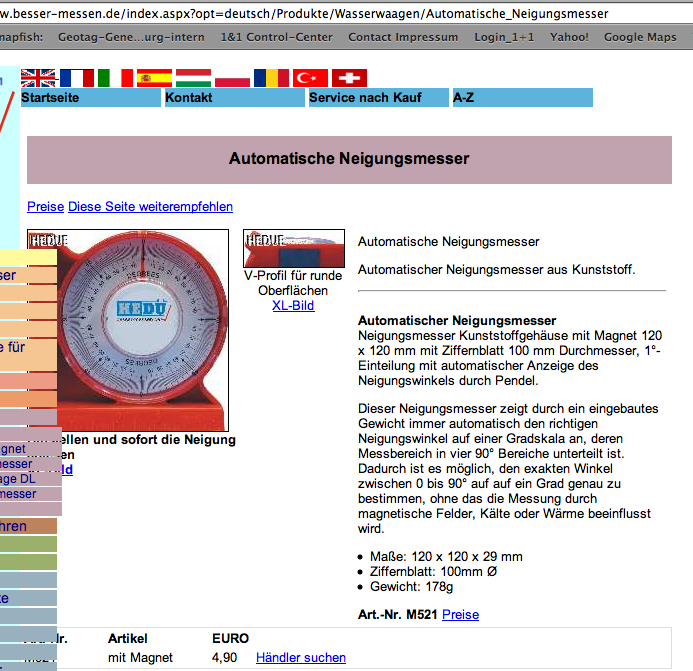The image size is (693, 671).
Task: Open the XL-Bild link under V-Profil
Action: click(x=293, y=305)
